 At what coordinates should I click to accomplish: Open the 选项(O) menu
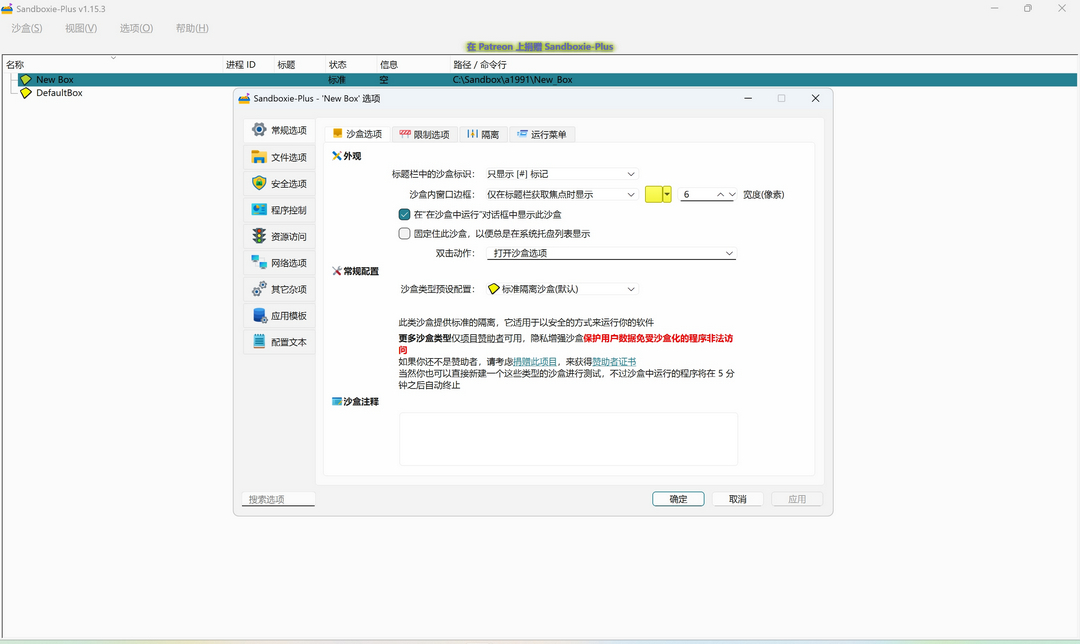[136, 28]
